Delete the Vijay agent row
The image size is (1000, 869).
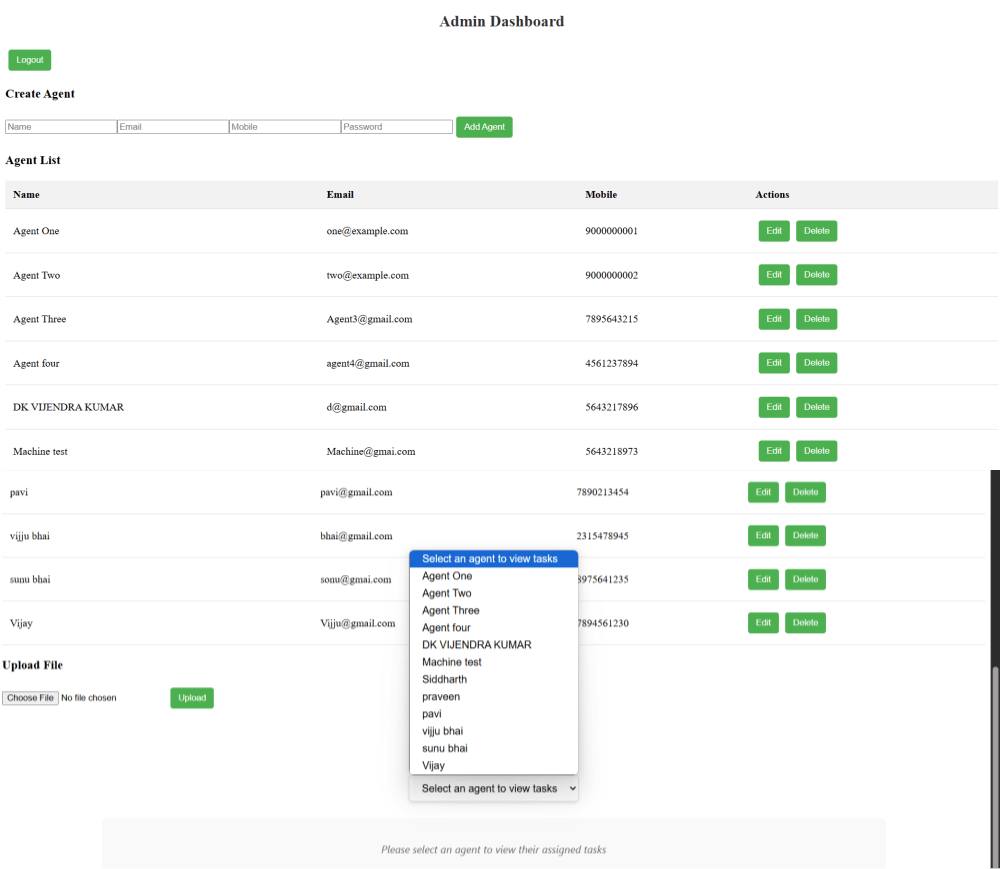click(805, 623)
